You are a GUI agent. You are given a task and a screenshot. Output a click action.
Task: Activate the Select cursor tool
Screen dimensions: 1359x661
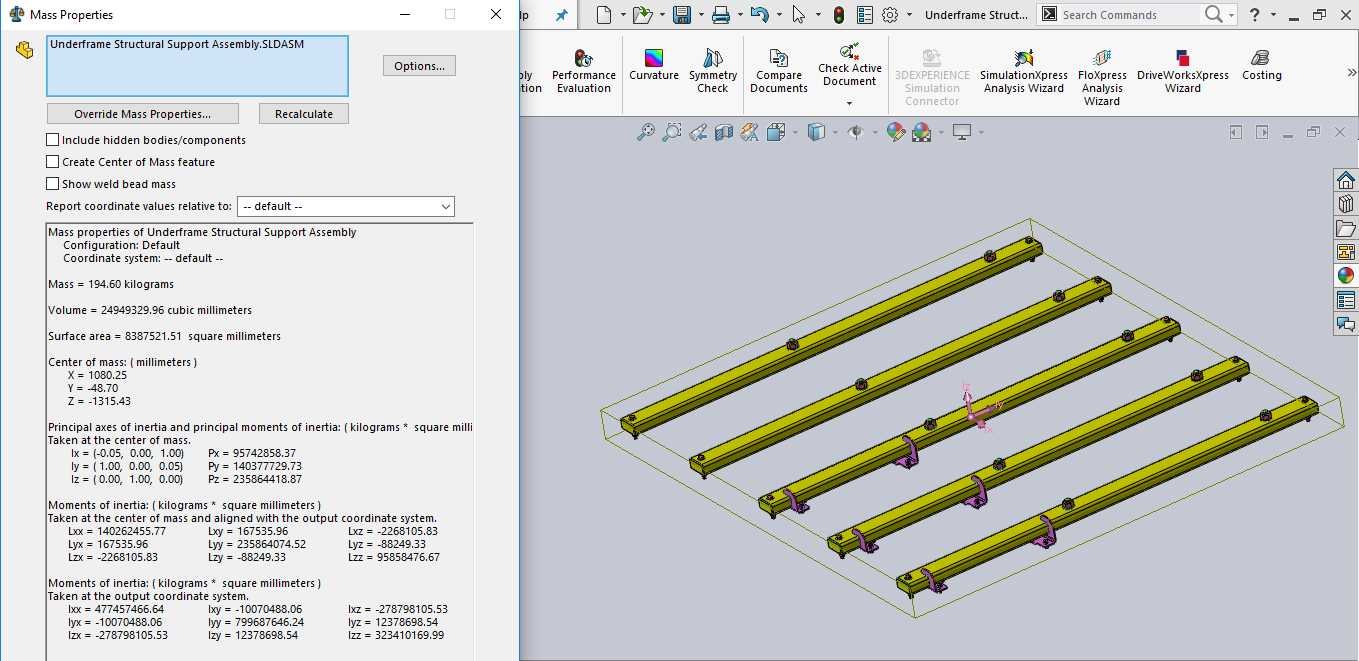798,15
